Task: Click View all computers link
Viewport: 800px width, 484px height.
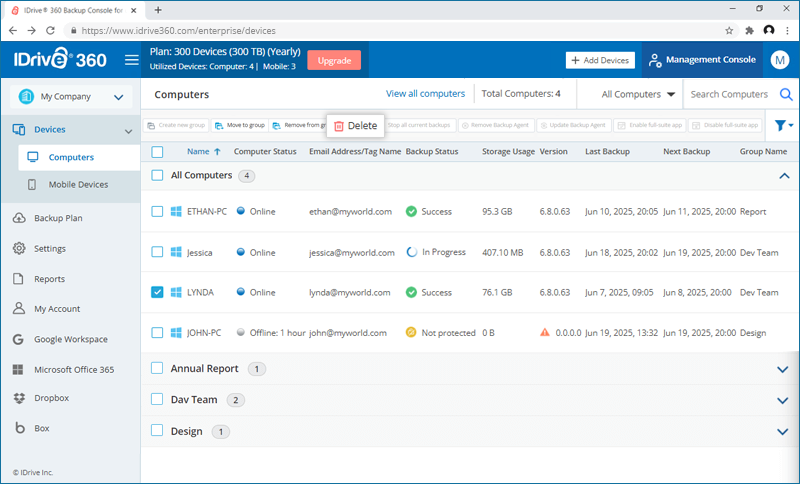Action: [425, 94]
